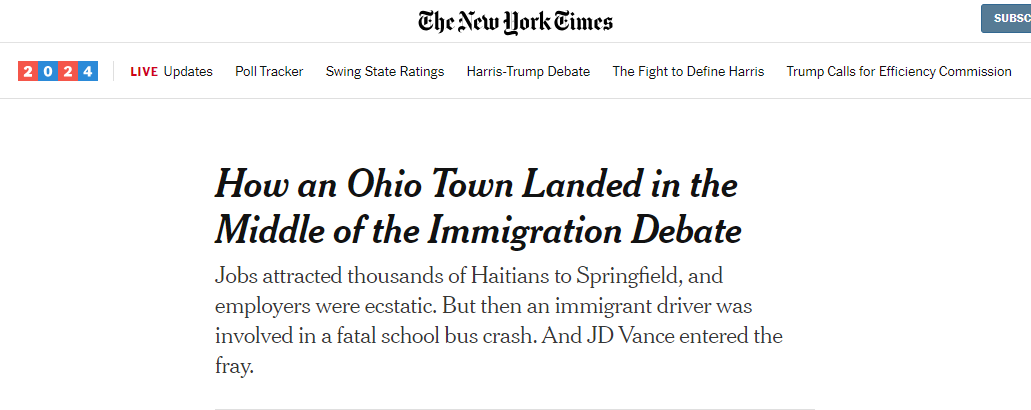Screen dimensions: 1031x410
Task: Click the red "2" tile between 0 and 4
Action: pos(68,71)
